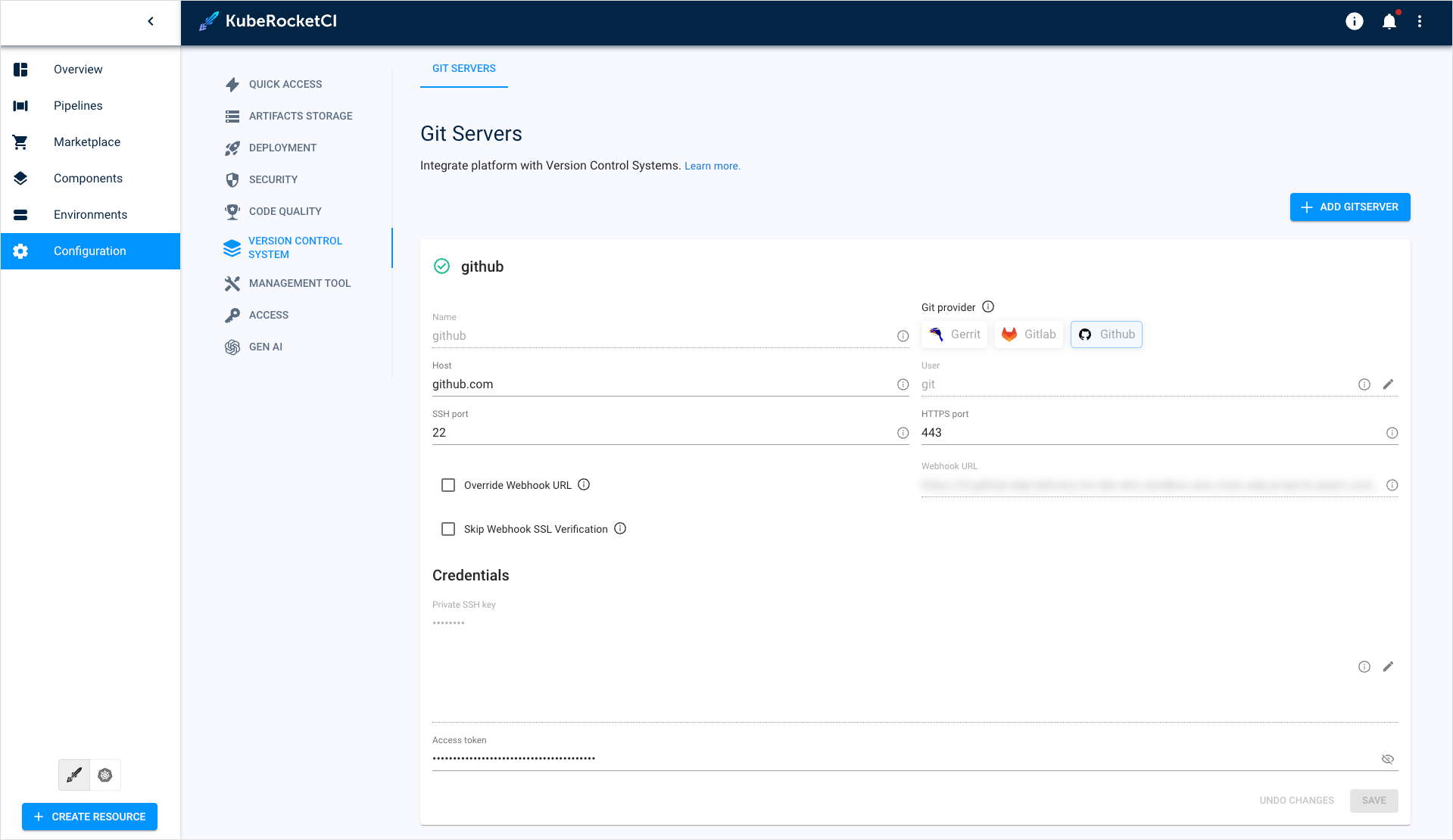Open Environments section

click(x=90, y=215)
